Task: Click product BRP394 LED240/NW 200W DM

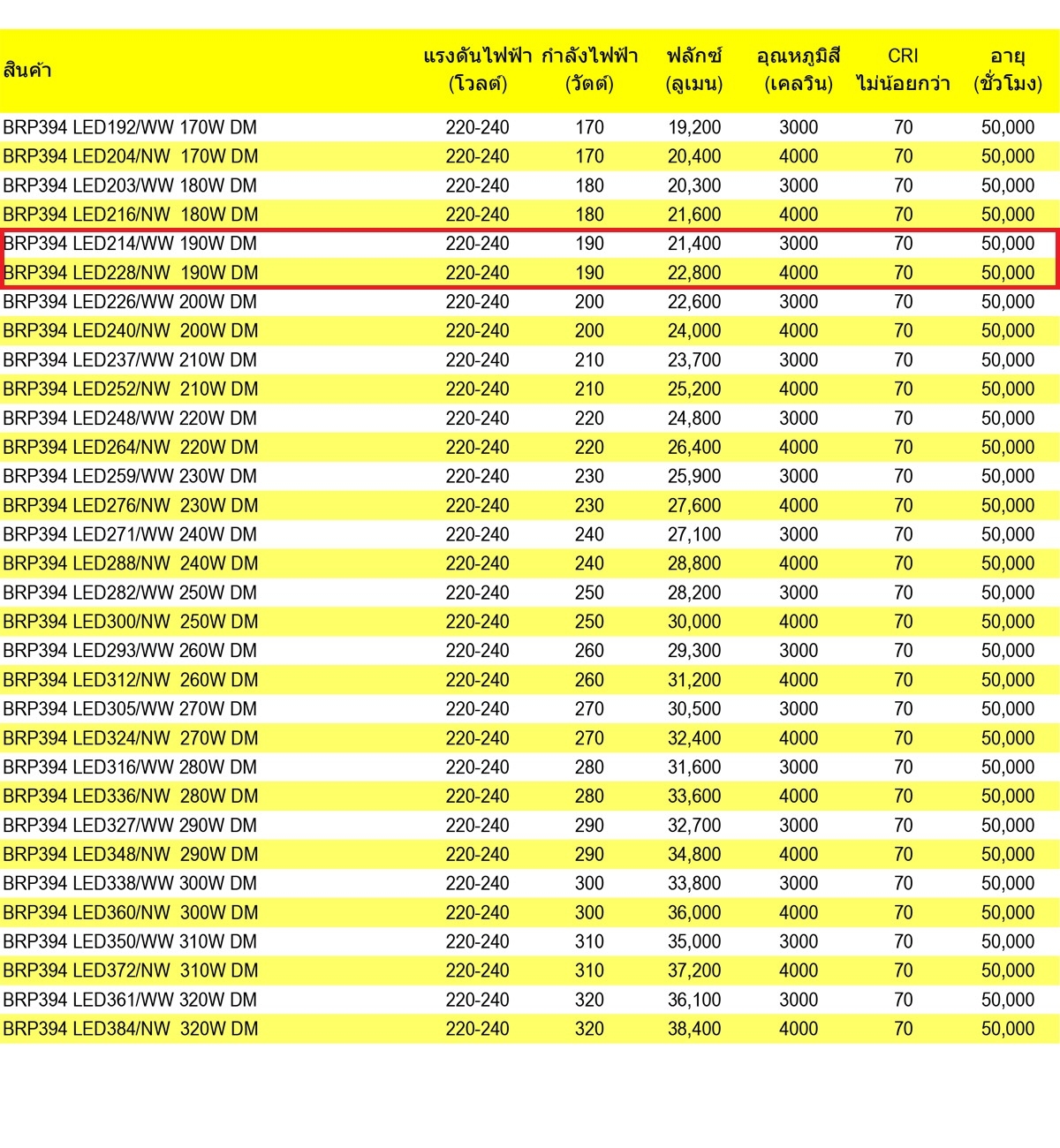Action: (x=131, y=331)
